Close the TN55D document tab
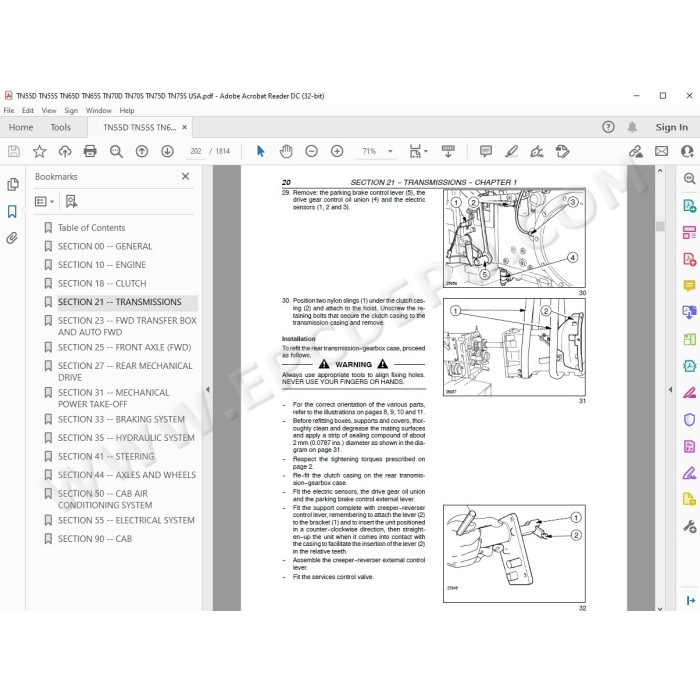Viewport: 700px width, 700px height. pos(184,127)
